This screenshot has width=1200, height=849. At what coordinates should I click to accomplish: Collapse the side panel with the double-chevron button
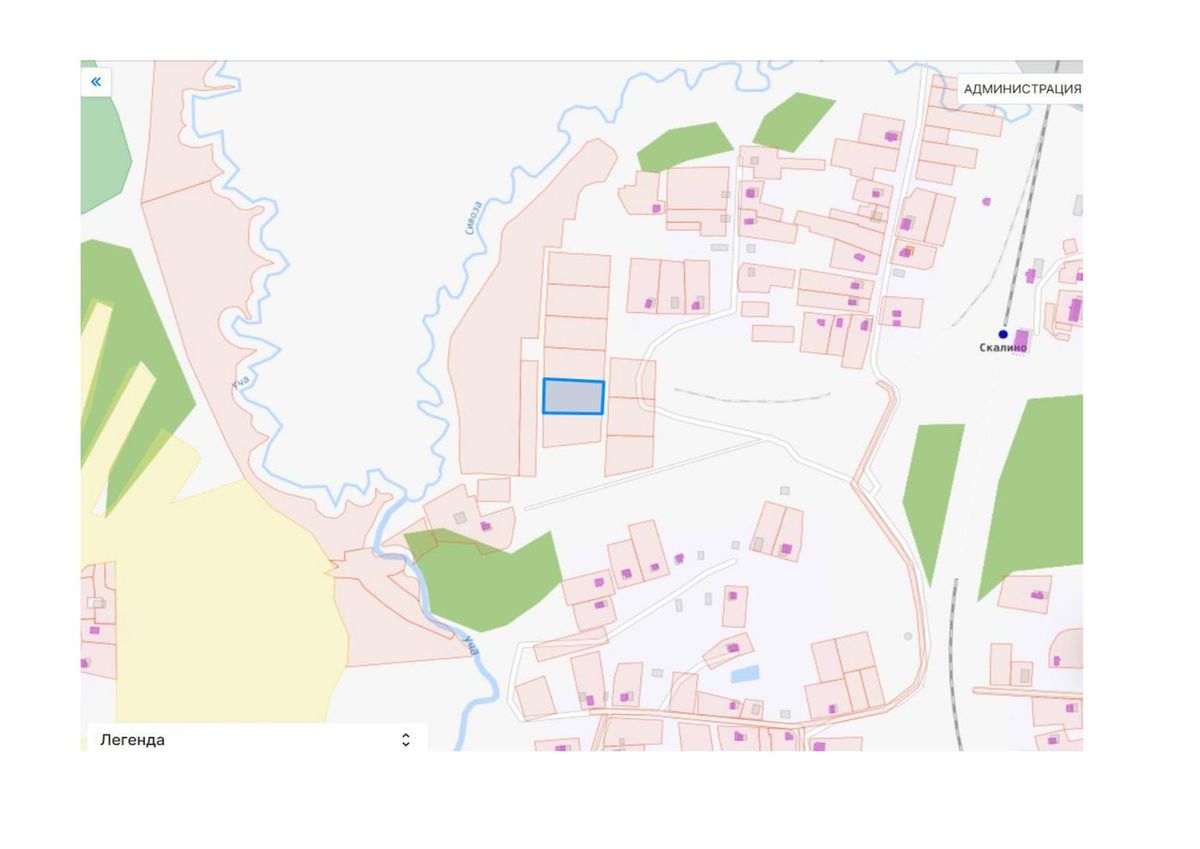click(96, 82)
